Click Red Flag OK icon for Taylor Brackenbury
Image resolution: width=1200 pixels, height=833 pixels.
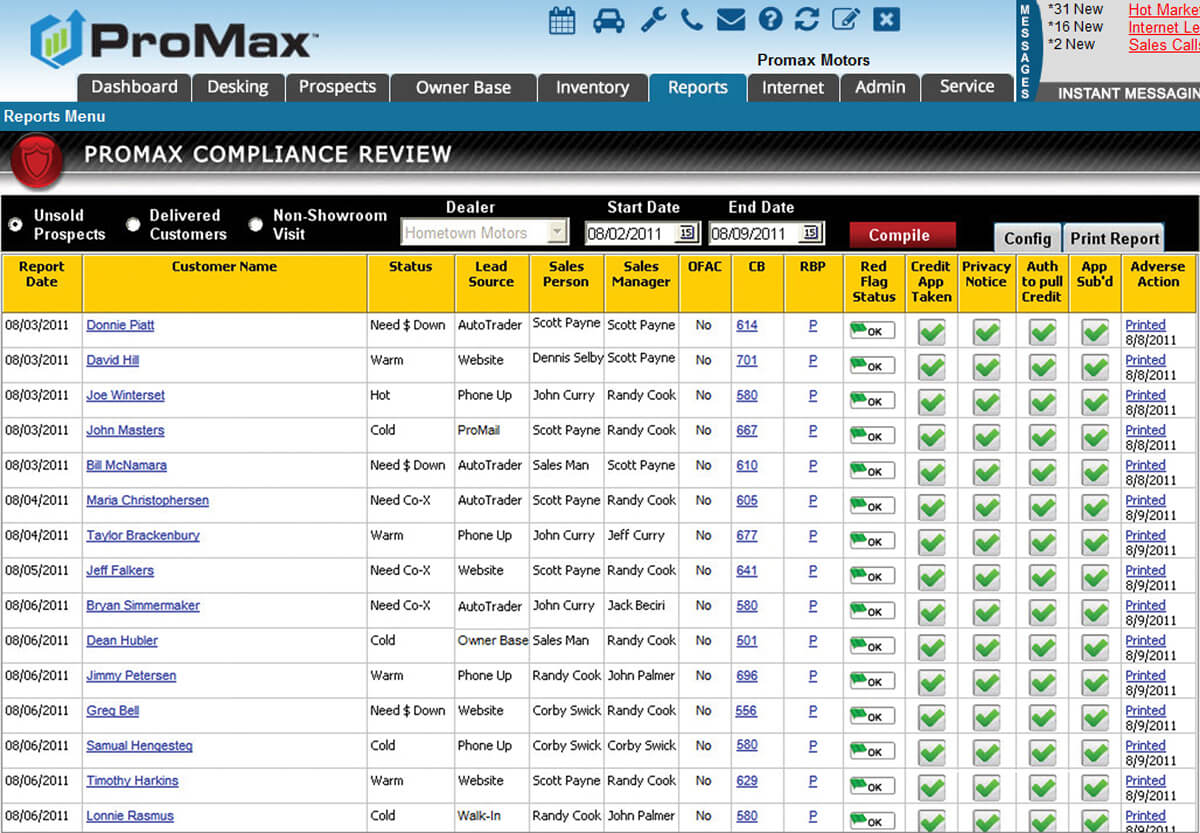[872, 541]
